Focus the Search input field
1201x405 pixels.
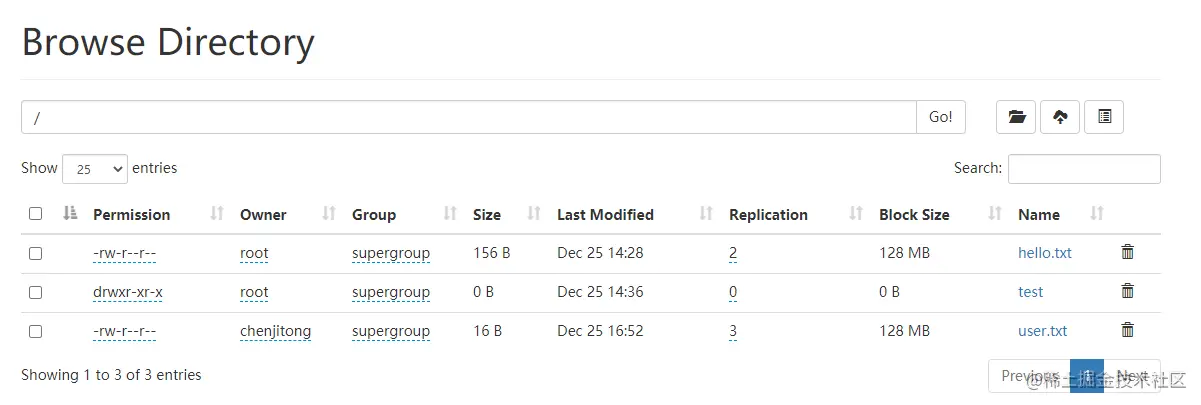tap(1084, 169)
